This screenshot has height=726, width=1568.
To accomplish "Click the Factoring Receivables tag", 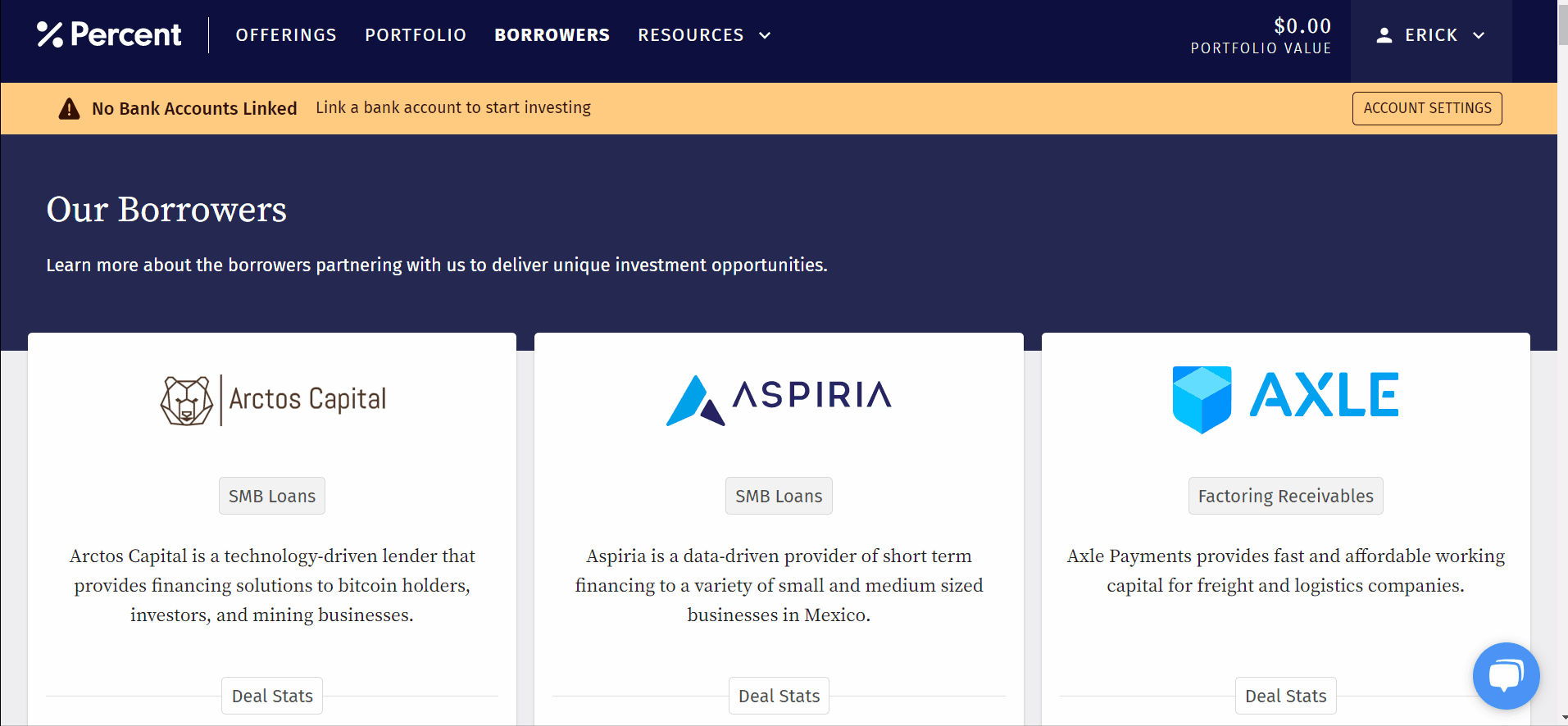I will 1285,496.
